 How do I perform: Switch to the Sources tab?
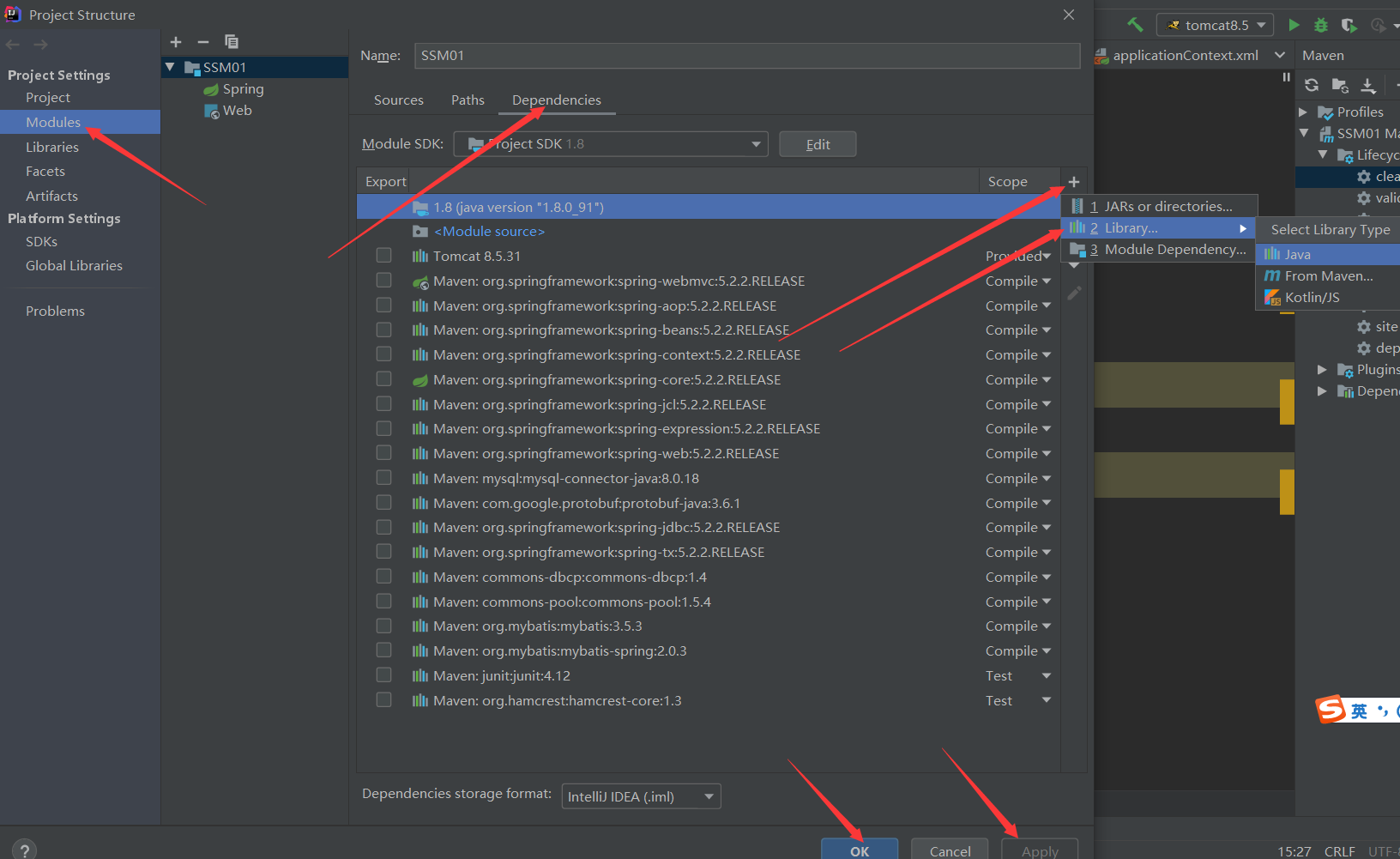click(x=399, y=100)
